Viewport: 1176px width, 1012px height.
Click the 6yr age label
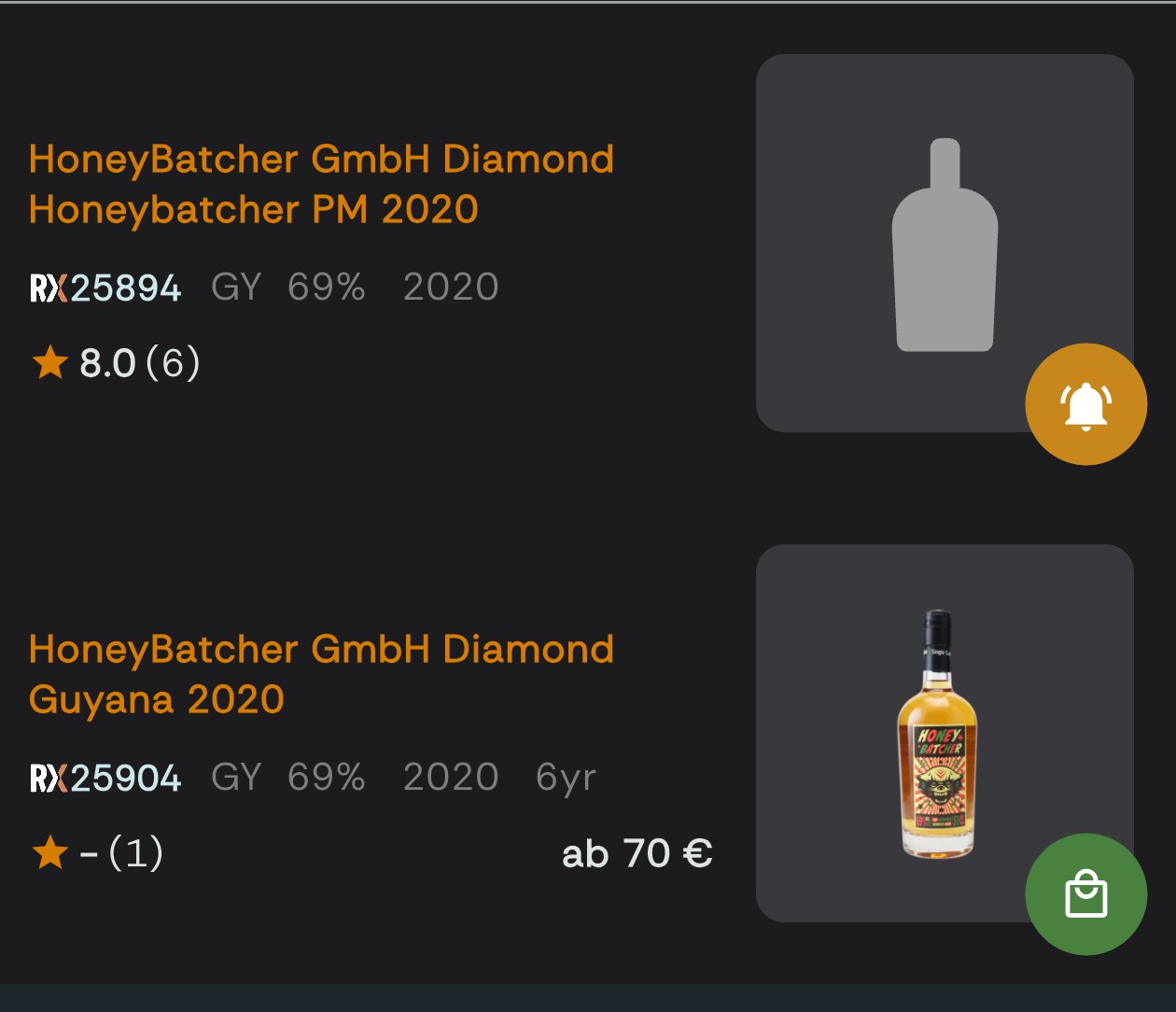[x=566, y=778]
